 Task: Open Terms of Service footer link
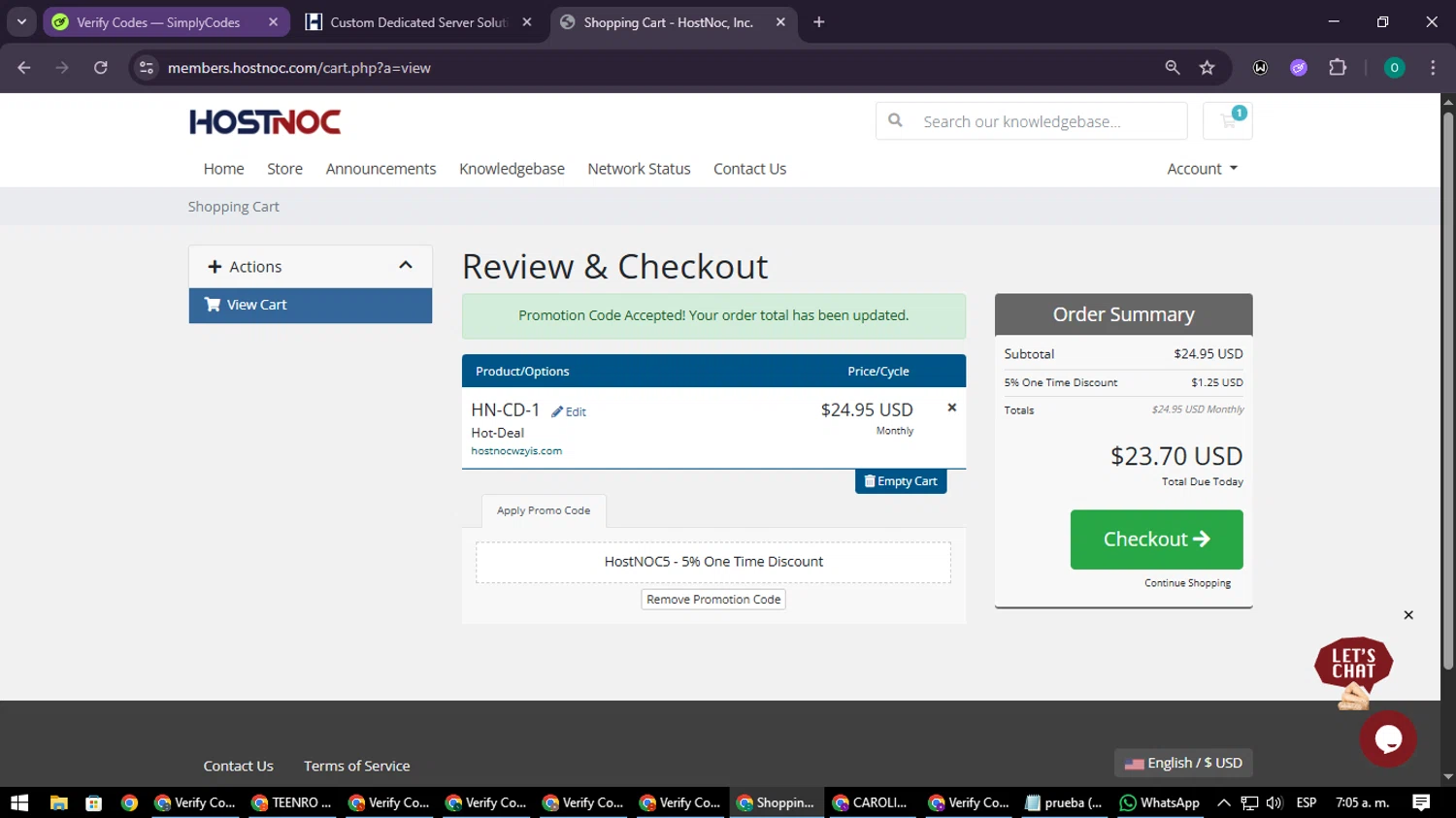coord(356,766)
